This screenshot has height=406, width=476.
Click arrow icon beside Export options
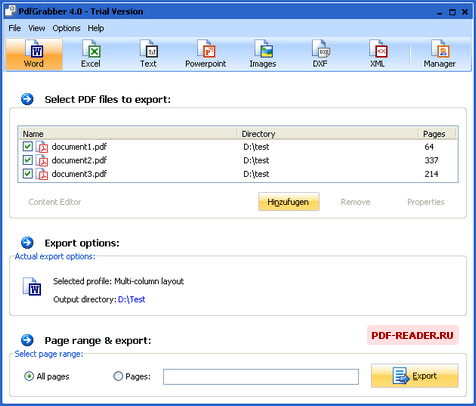point(27,243)
